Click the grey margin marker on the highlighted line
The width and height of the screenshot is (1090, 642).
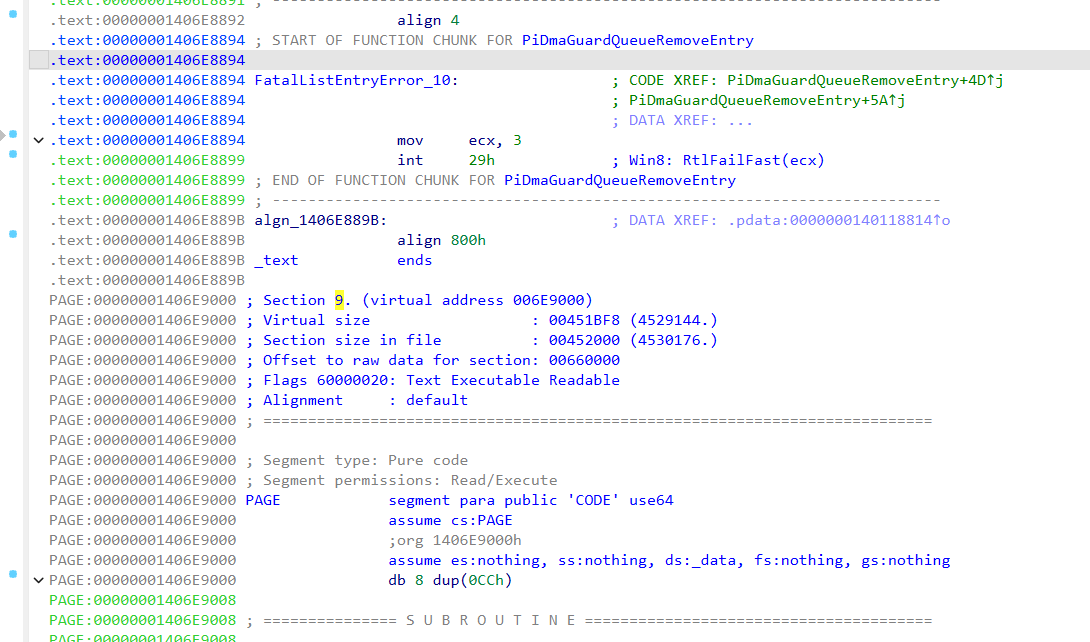point(38,60)
